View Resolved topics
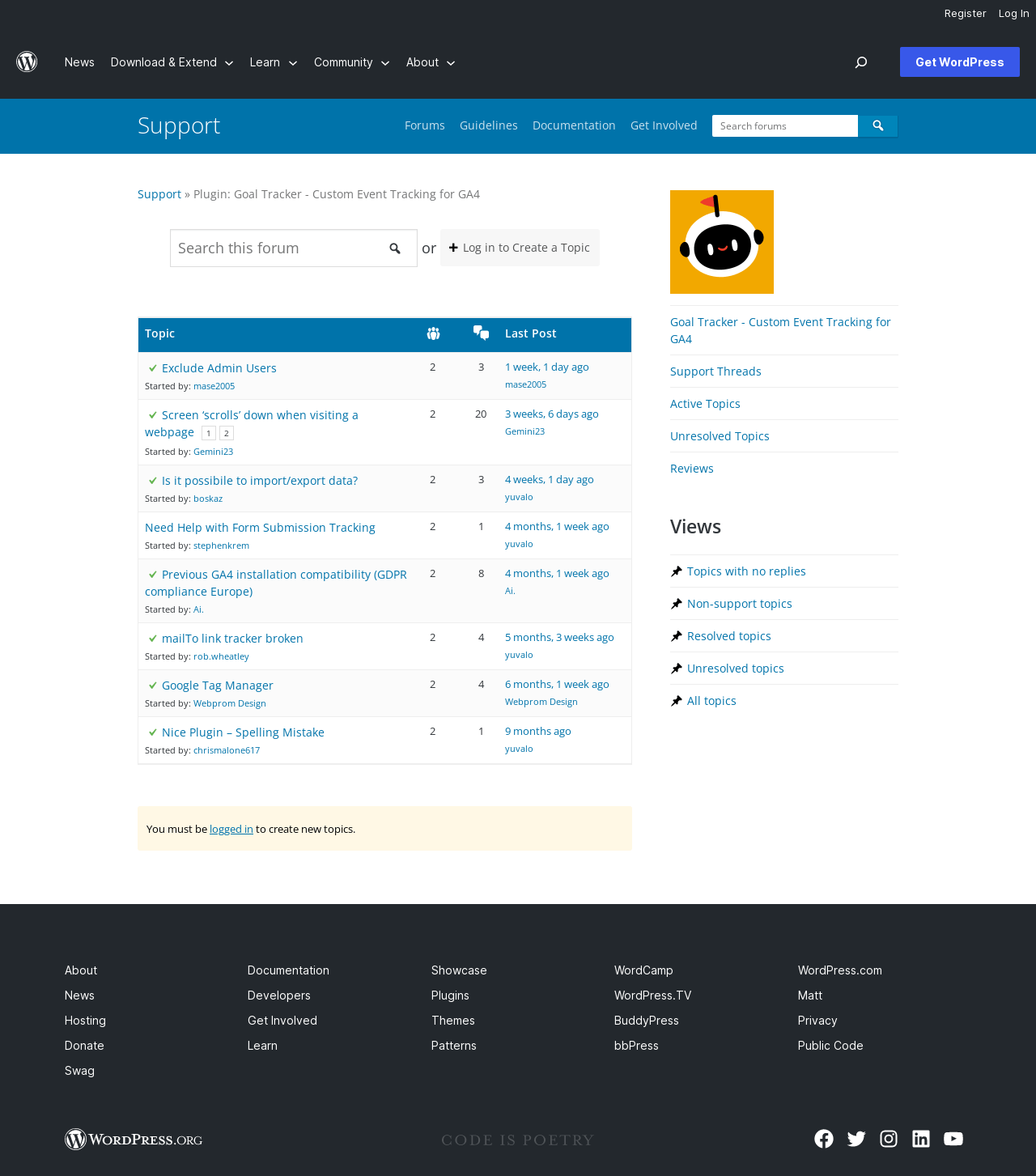The width and height of the screenshot is (1036, 1176). click(x=729, y=636)
